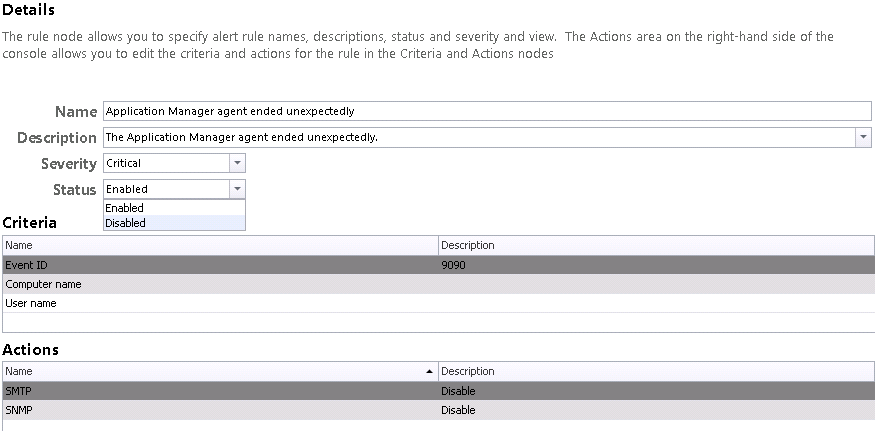Image resolution: width=875 pixels, height=431 pixels.
Task: Sort Actions by the Description column header
Action: (x=656, y=371)
